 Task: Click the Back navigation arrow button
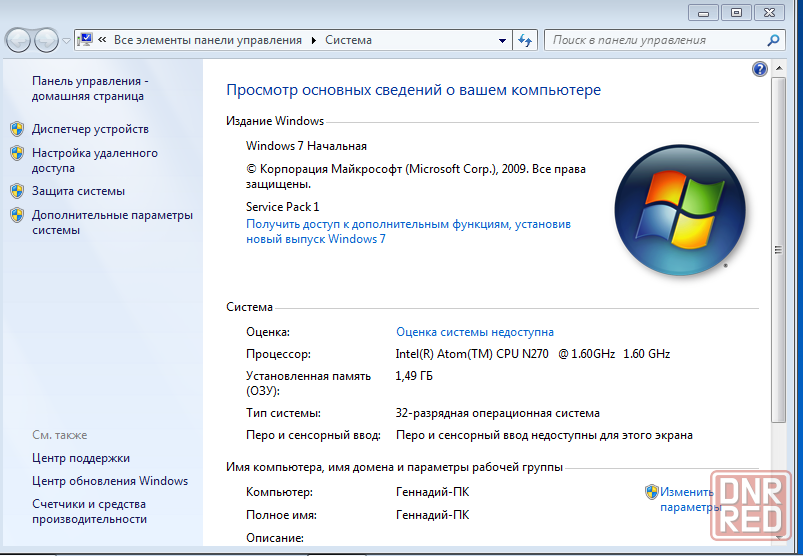18,40
